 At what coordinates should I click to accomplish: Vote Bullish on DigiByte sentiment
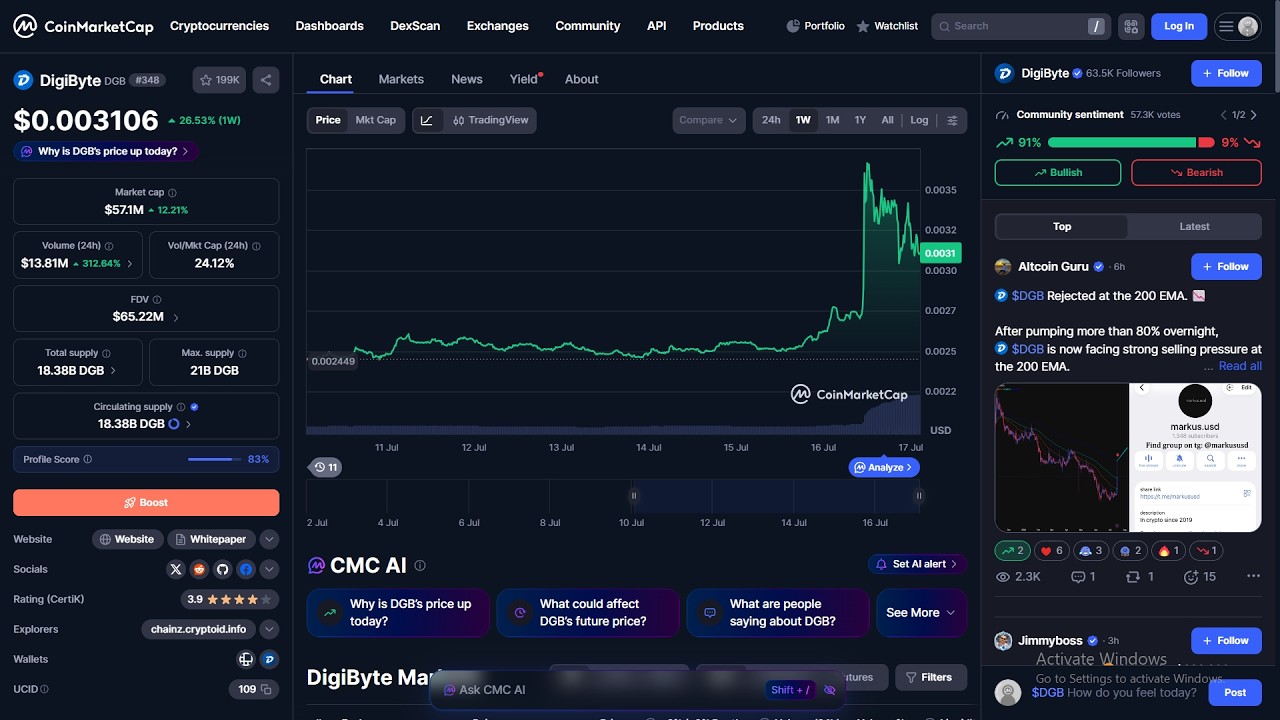tap(1058, 172)
